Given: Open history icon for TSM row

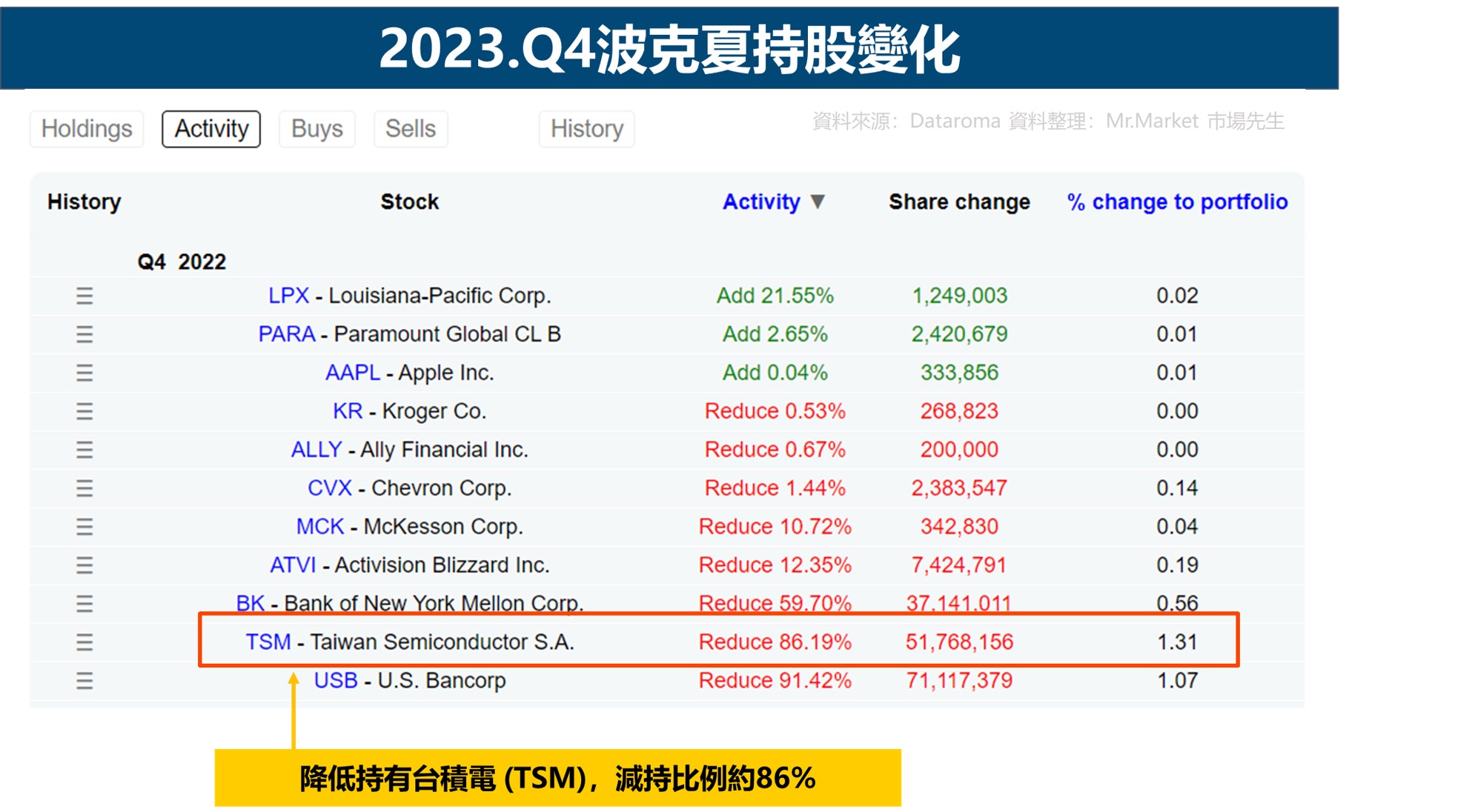Looking at the screenshot, I should [x=84, y=642].
